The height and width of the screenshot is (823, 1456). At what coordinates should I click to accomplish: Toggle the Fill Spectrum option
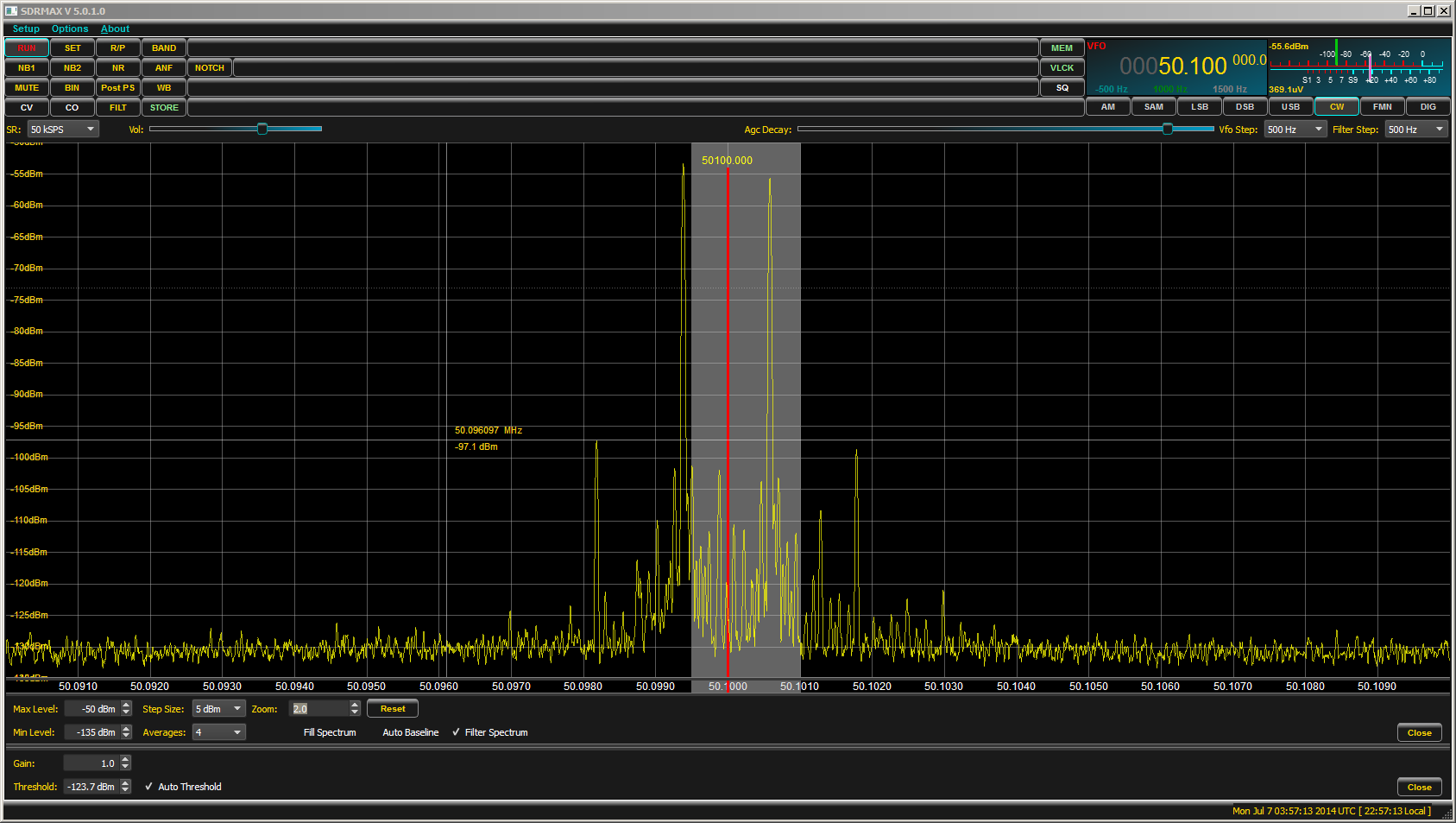click(x=329, y=732)
